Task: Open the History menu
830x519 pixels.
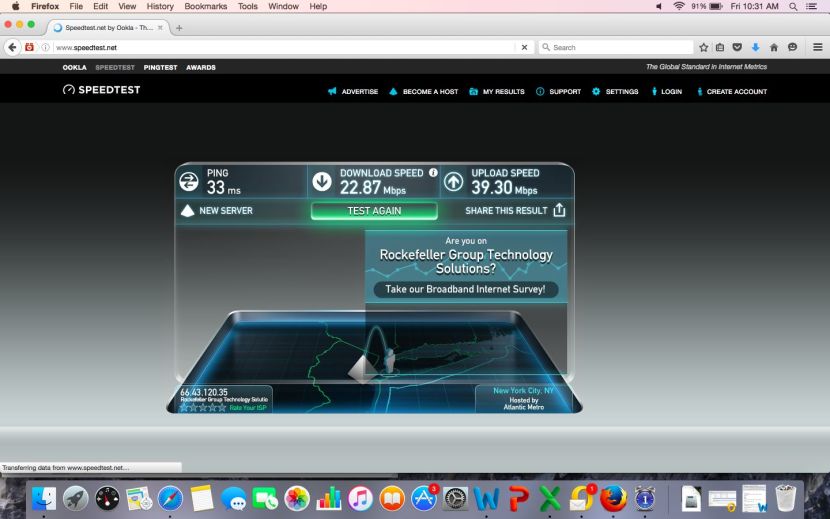Action: click(x=160, y=6)
